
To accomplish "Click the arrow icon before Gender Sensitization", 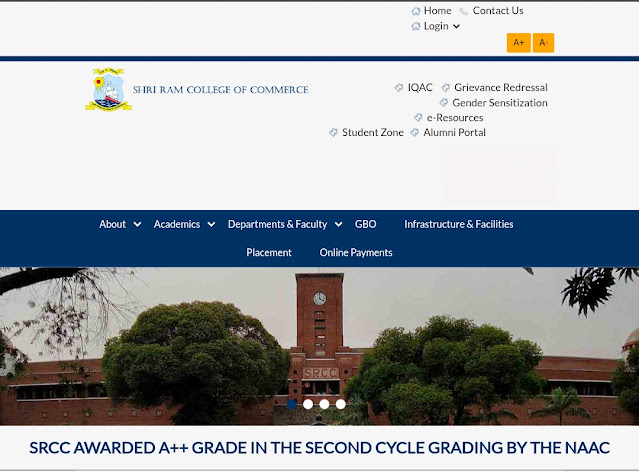I will click(x=444, y=103).
